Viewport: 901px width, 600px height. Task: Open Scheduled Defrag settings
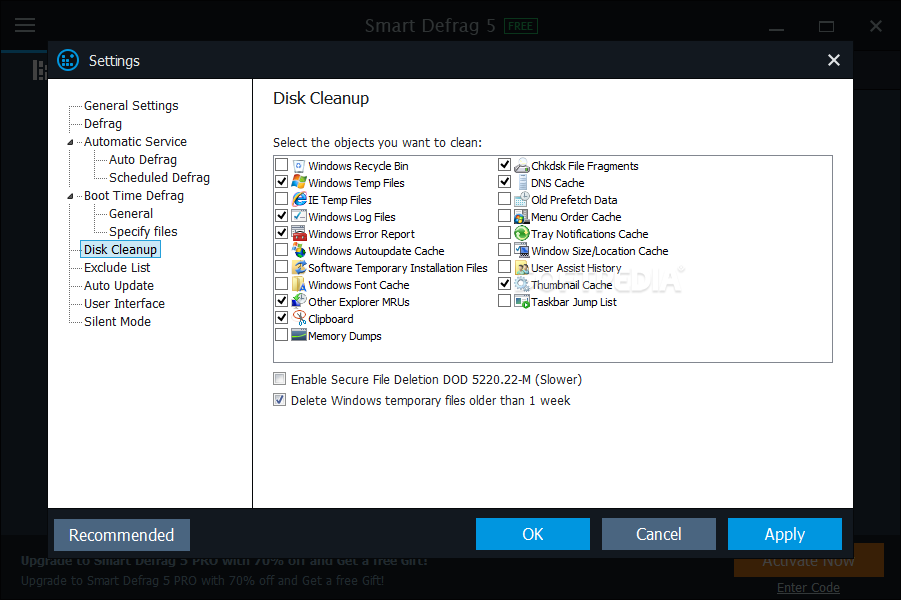[159, 178]
